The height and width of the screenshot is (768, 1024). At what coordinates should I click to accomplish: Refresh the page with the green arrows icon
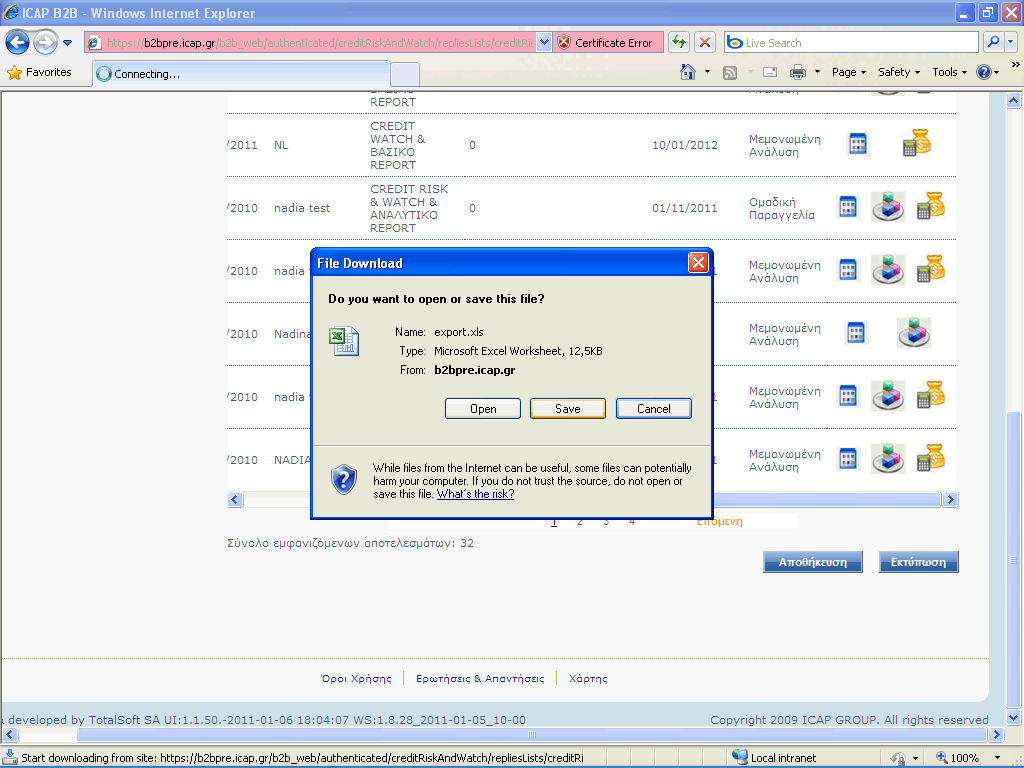pos(679,43)
